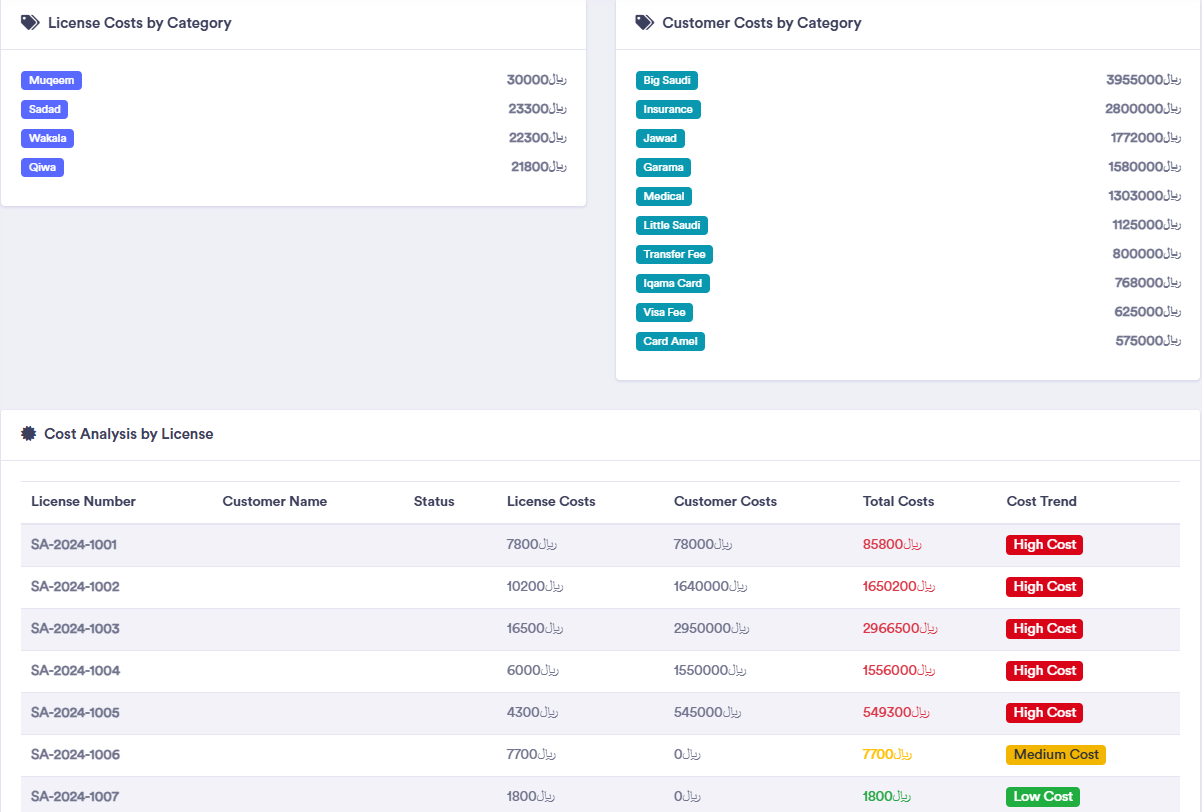Click the Customer Costs by Category heading
This screenshot has width=1202, height=812.
point(762,23)
